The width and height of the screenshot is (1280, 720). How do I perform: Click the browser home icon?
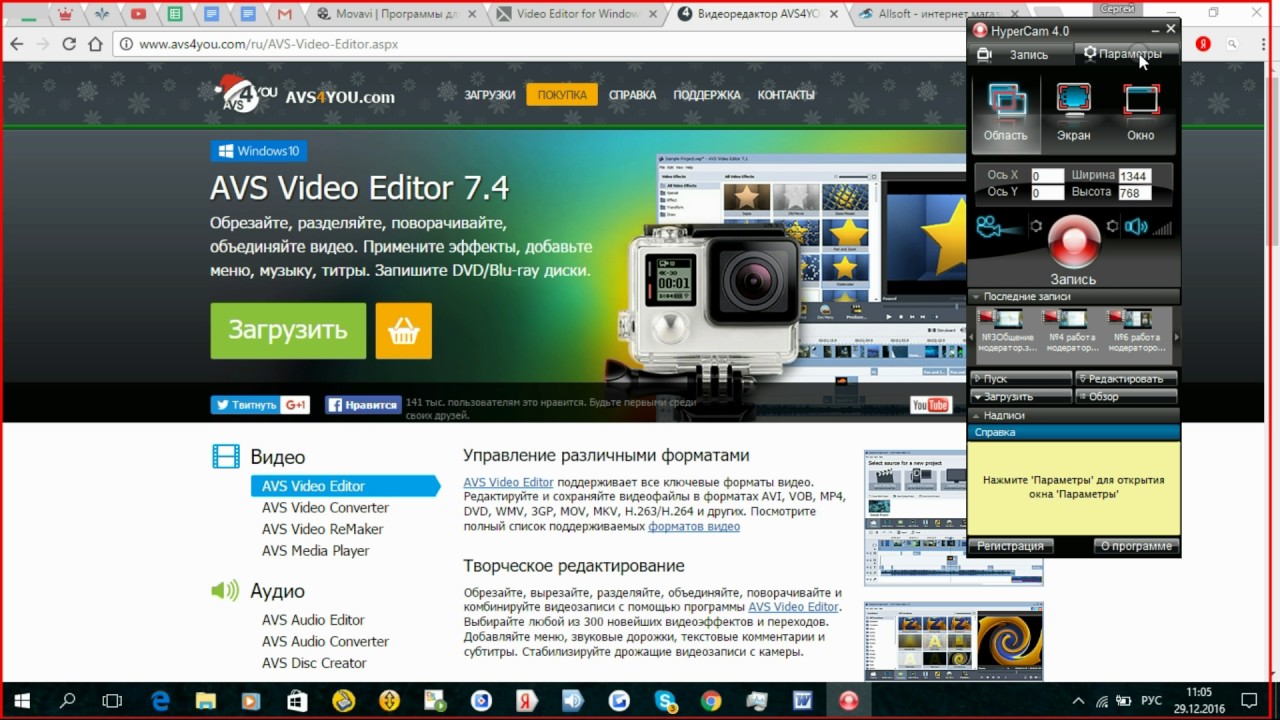coord(95,44)
